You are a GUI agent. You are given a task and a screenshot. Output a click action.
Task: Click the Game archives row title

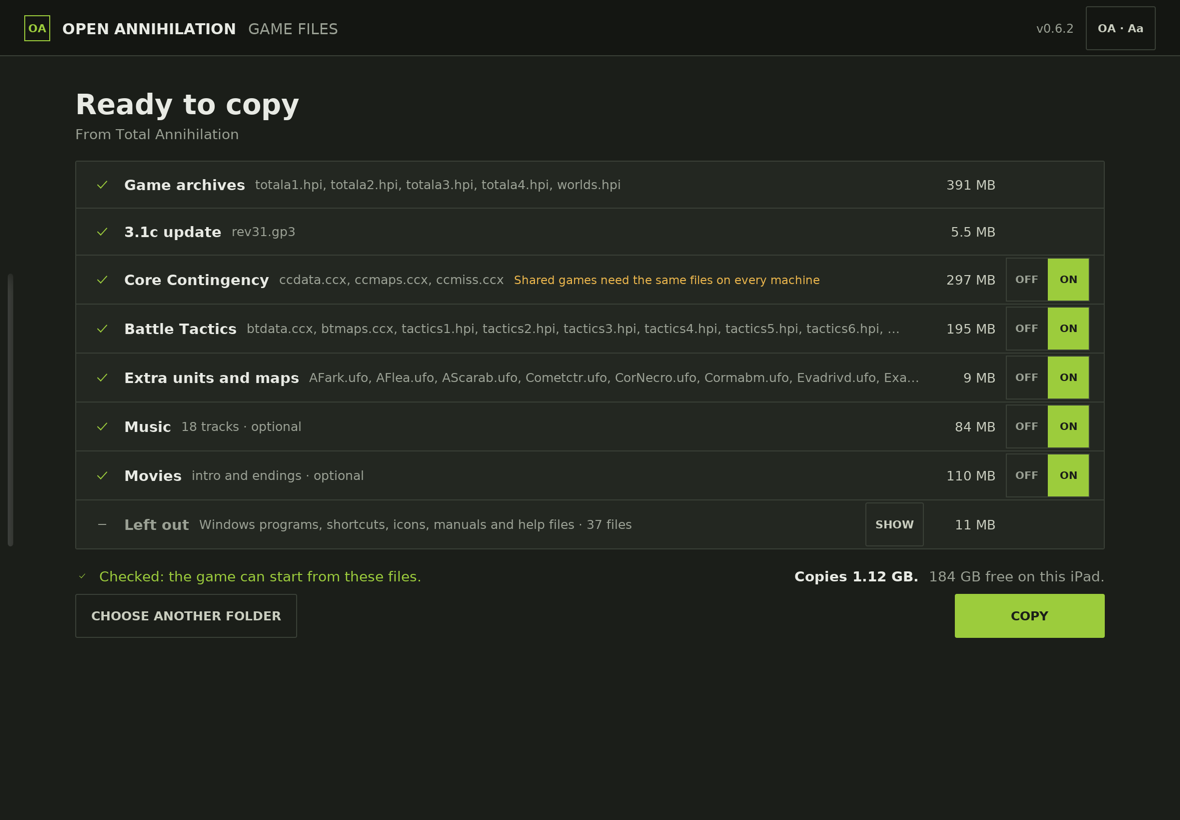(x=184, y=185)
